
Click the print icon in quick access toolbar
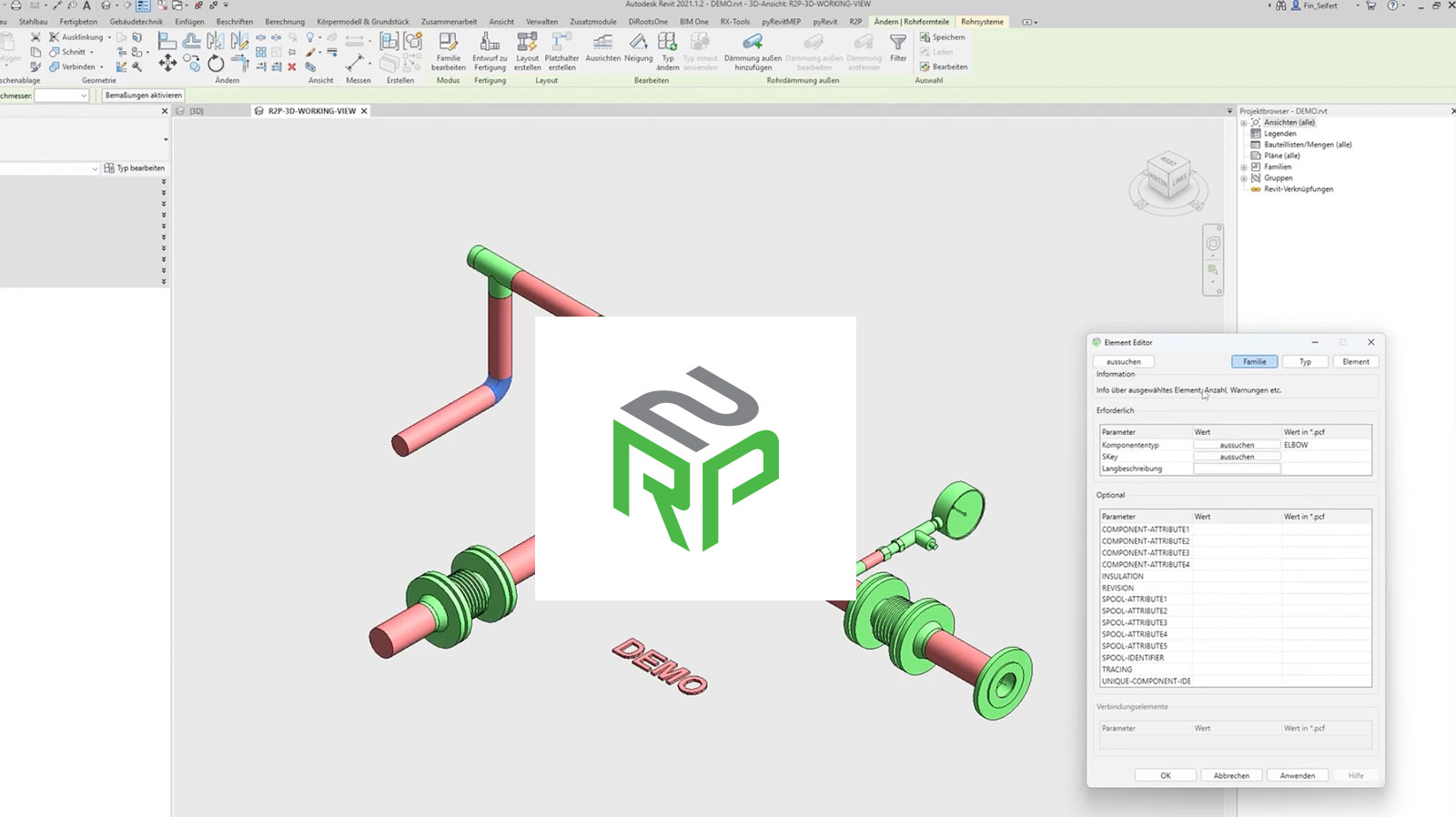click(15, 5)
